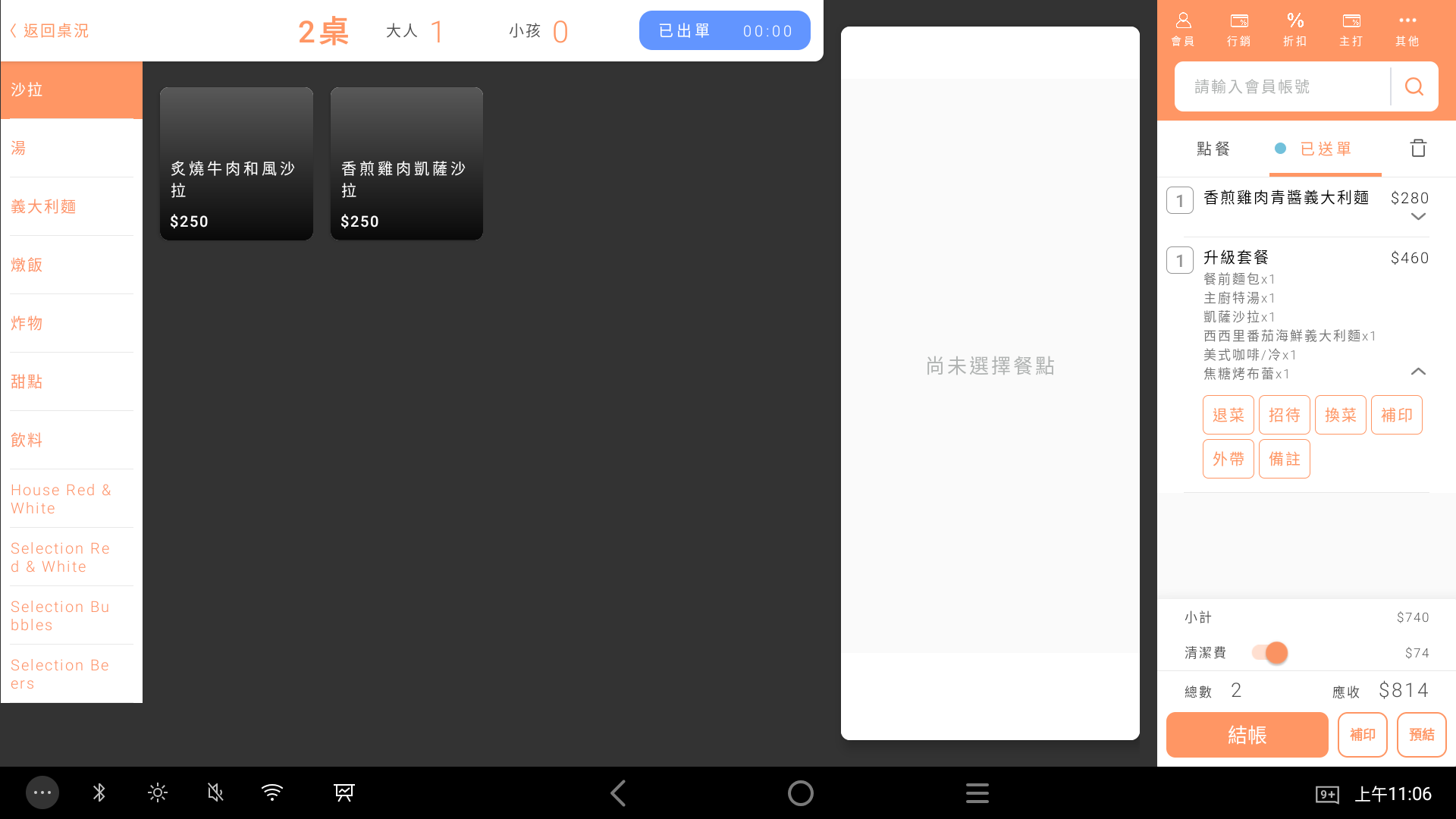Click the member search magnifier icon
This screenshot has width=1456, height=819.
point(1414,86)
